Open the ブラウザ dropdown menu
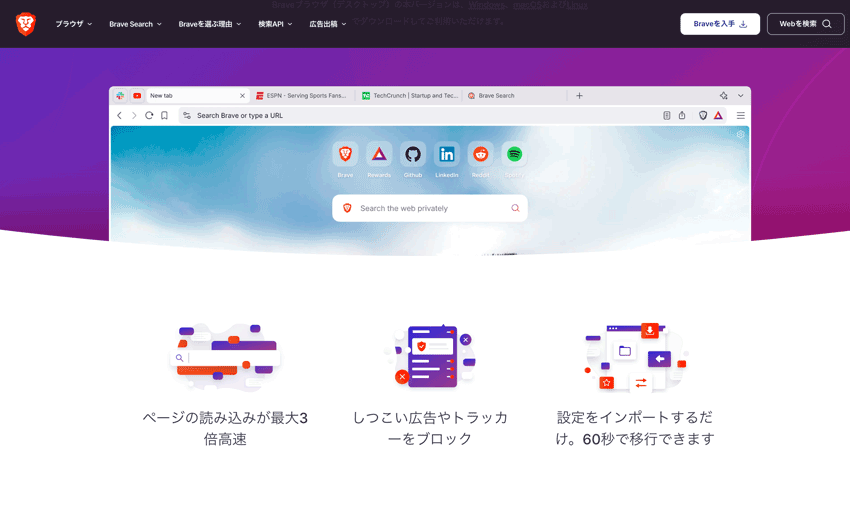This screenshot has width=850, height=525. point(74,24)
